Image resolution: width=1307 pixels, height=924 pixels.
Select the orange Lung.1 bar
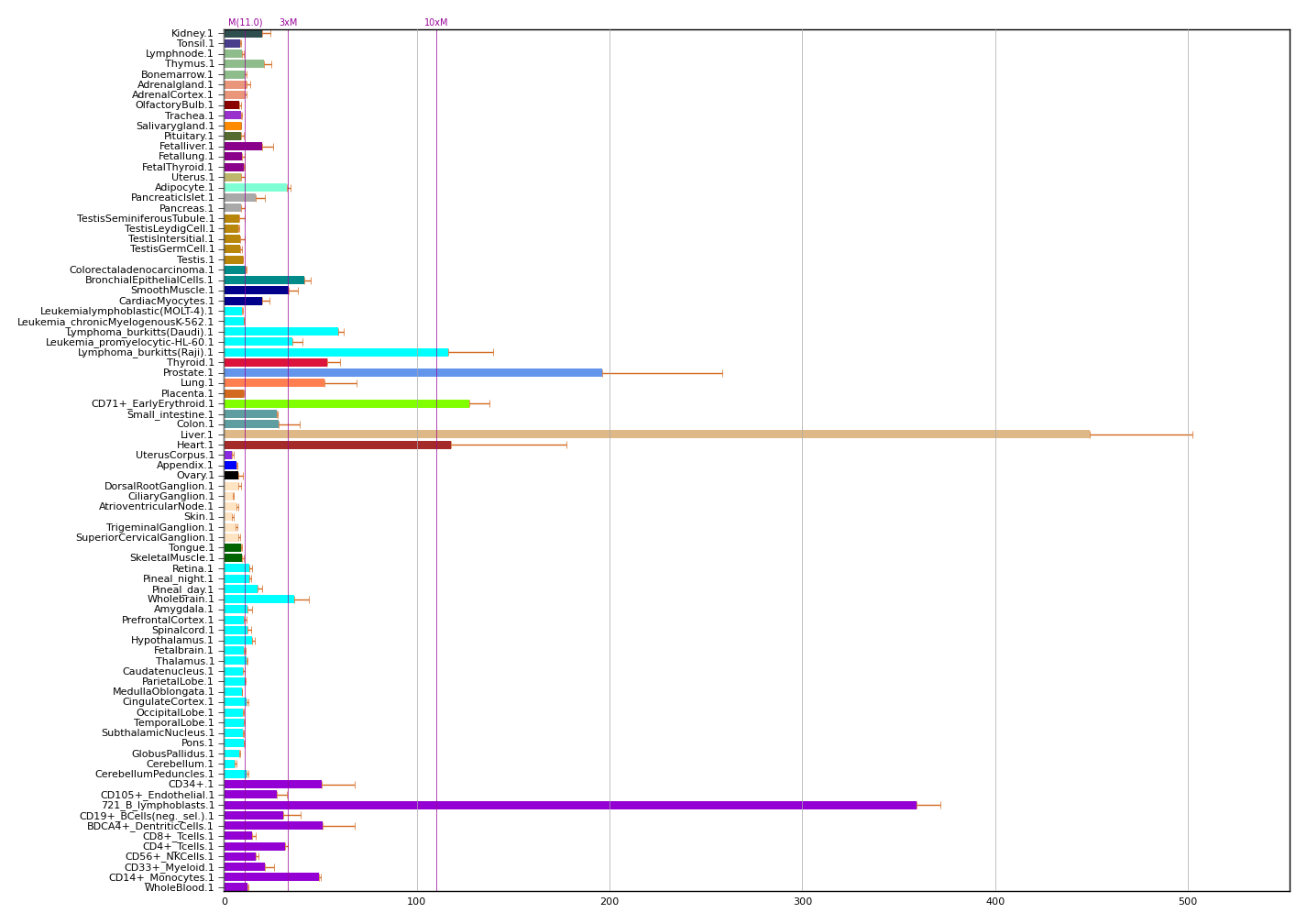coord(274,383)
